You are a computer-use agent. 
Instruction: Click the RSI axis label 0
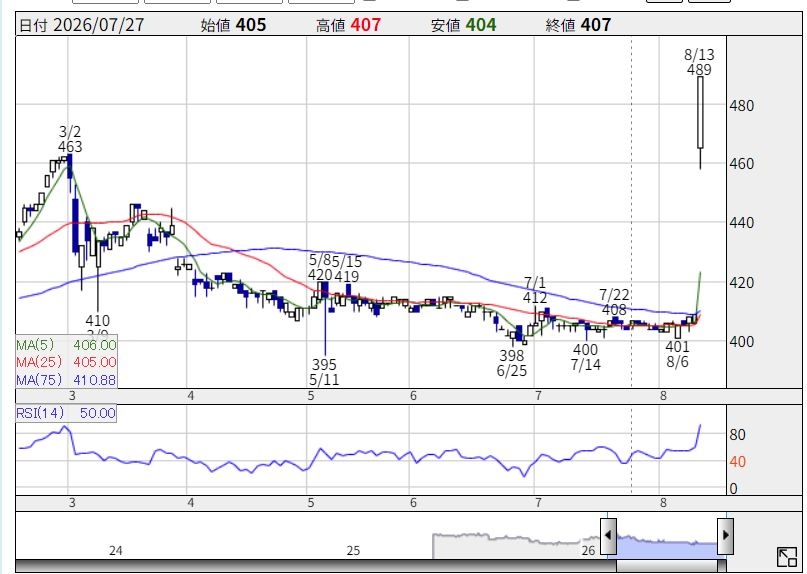click(733, 489)
